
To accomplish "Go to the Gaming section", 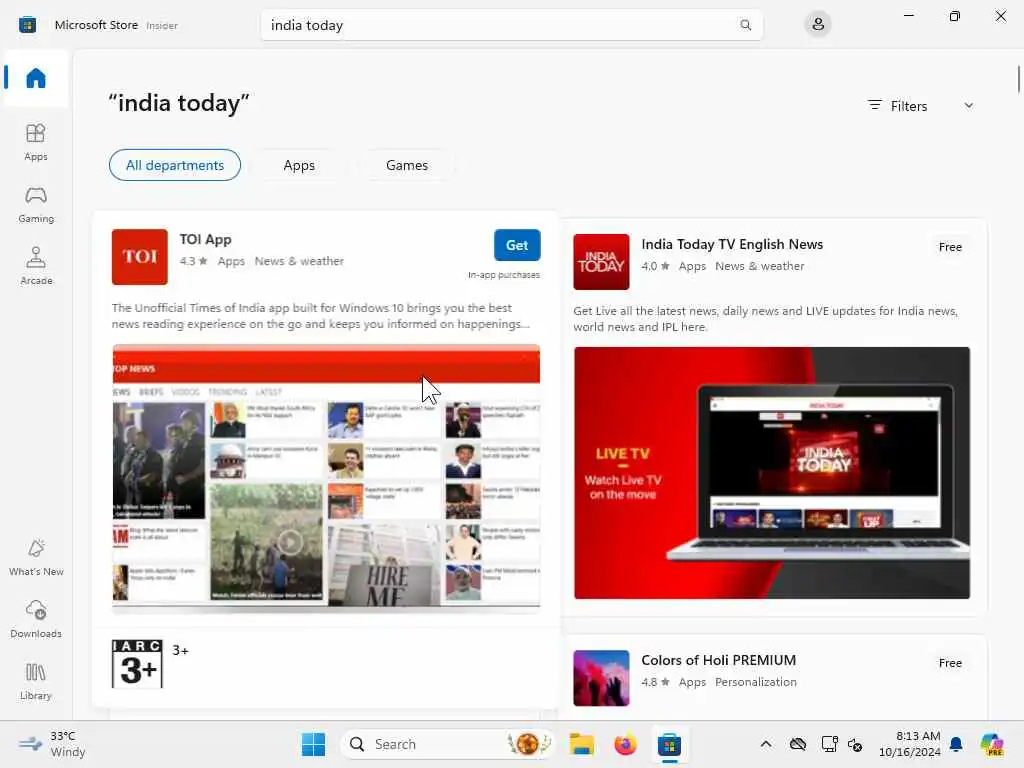I will pos(36,204).
